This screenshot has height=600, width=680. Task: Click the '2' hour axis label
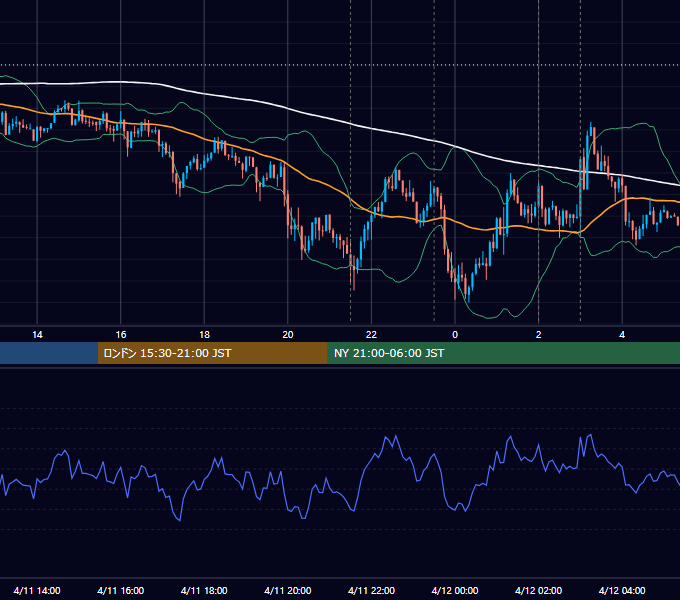(539, 335)
